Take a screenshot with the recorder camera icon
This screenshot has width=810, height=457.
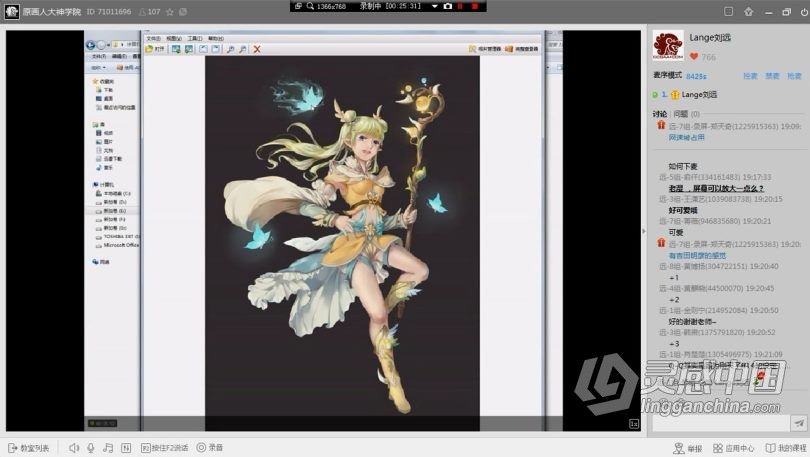click(448, 6)
